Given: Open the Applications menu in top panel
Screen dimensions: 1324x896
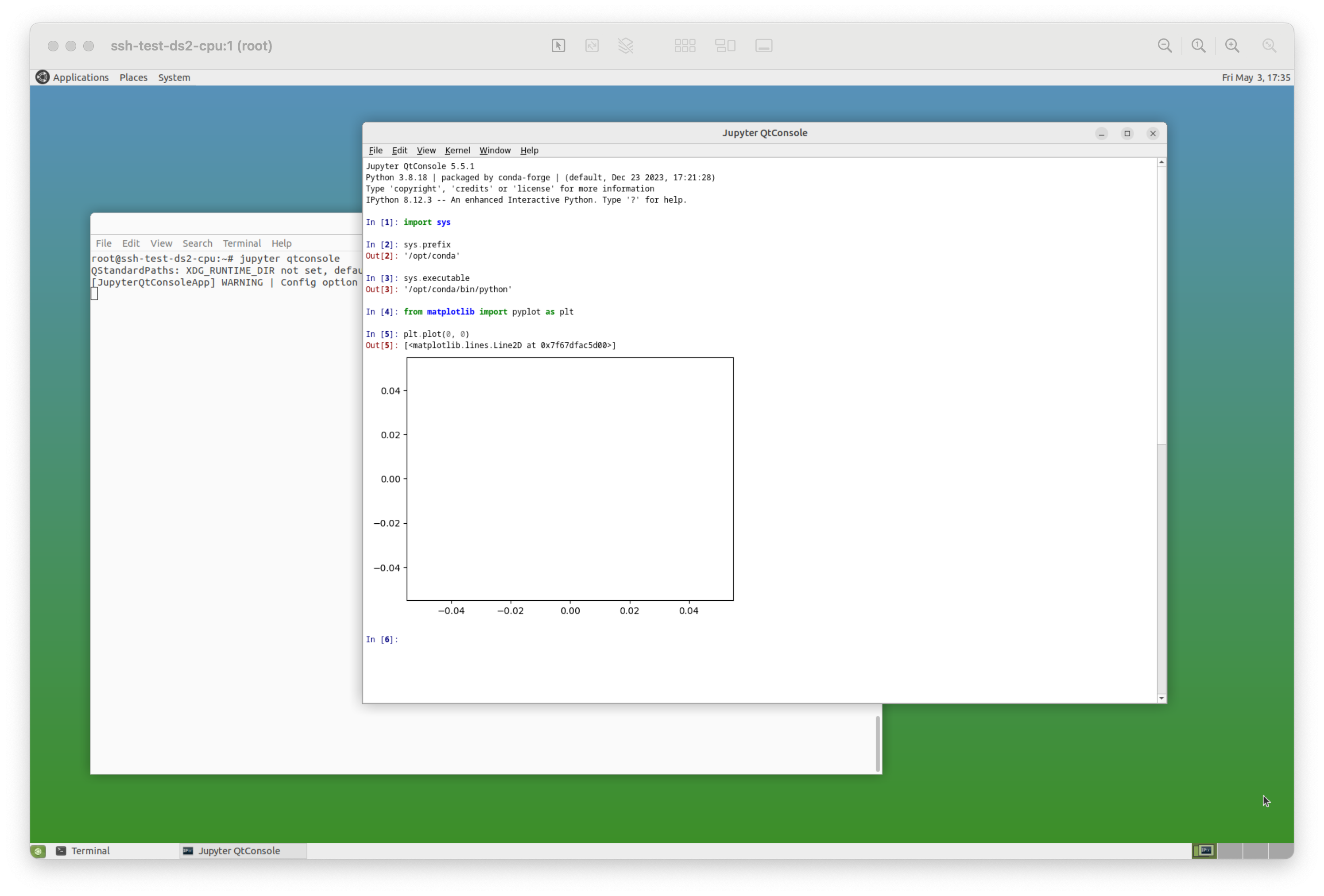Looking at the screenshot, I should [x=80, y=77].
